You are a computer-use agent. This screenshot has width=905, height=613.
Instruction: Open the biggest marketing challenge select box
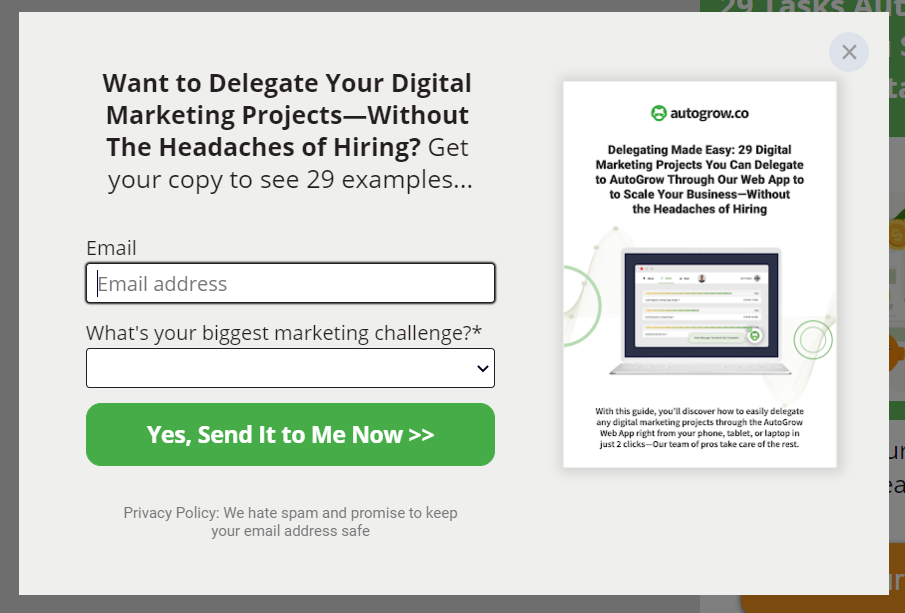click(290, 368)
